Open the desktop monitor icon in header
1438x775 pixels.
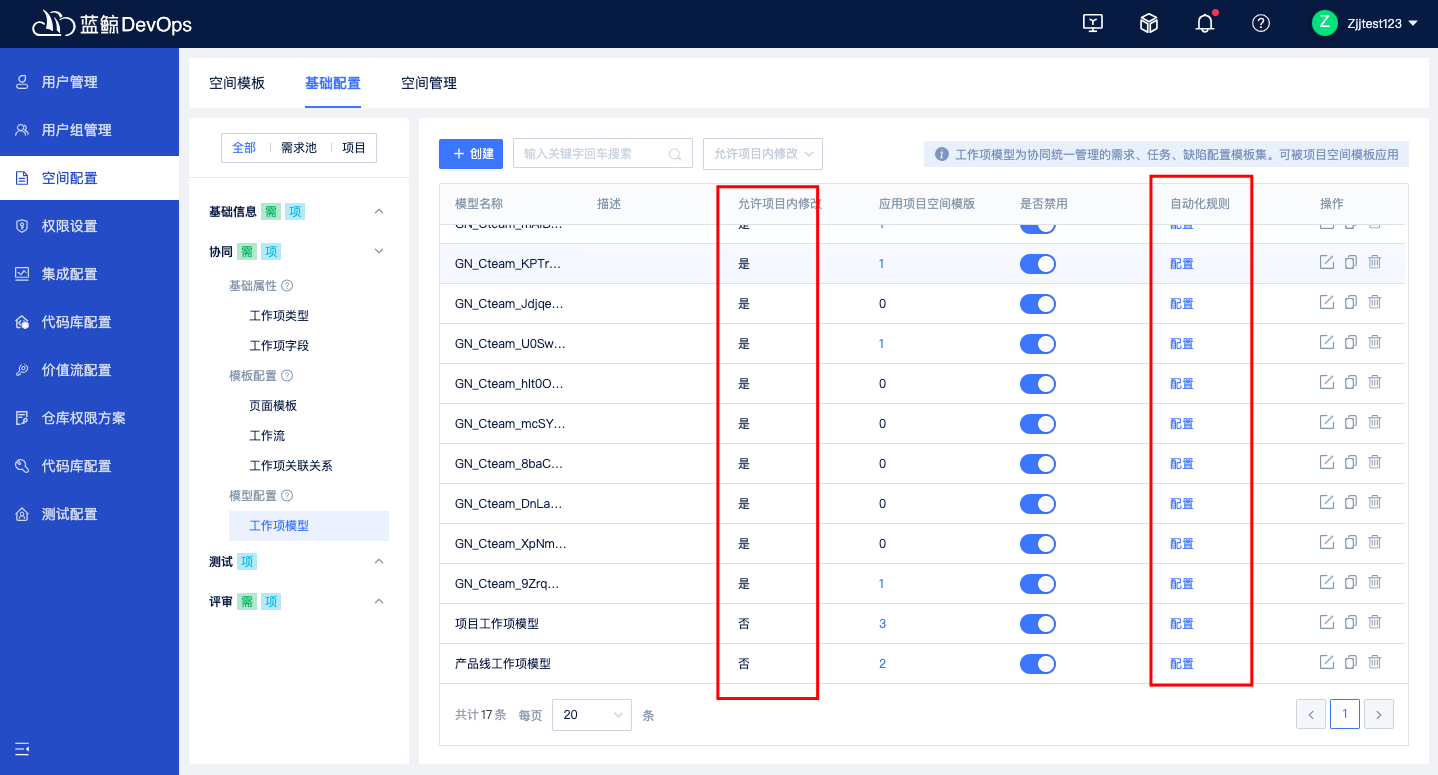(x=1093, y=23)
